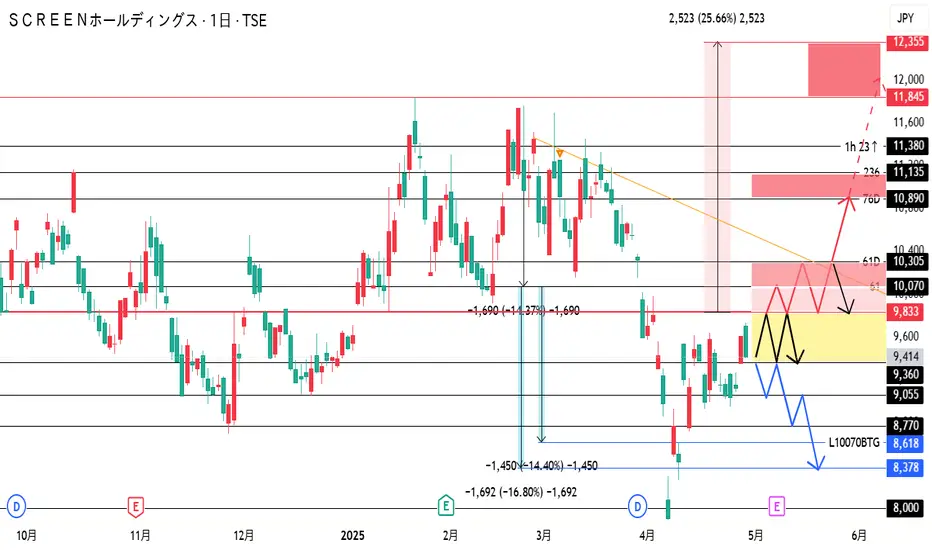Click the 1h 23↑ line label
932x550 pixels.
(x=861, y=146)
